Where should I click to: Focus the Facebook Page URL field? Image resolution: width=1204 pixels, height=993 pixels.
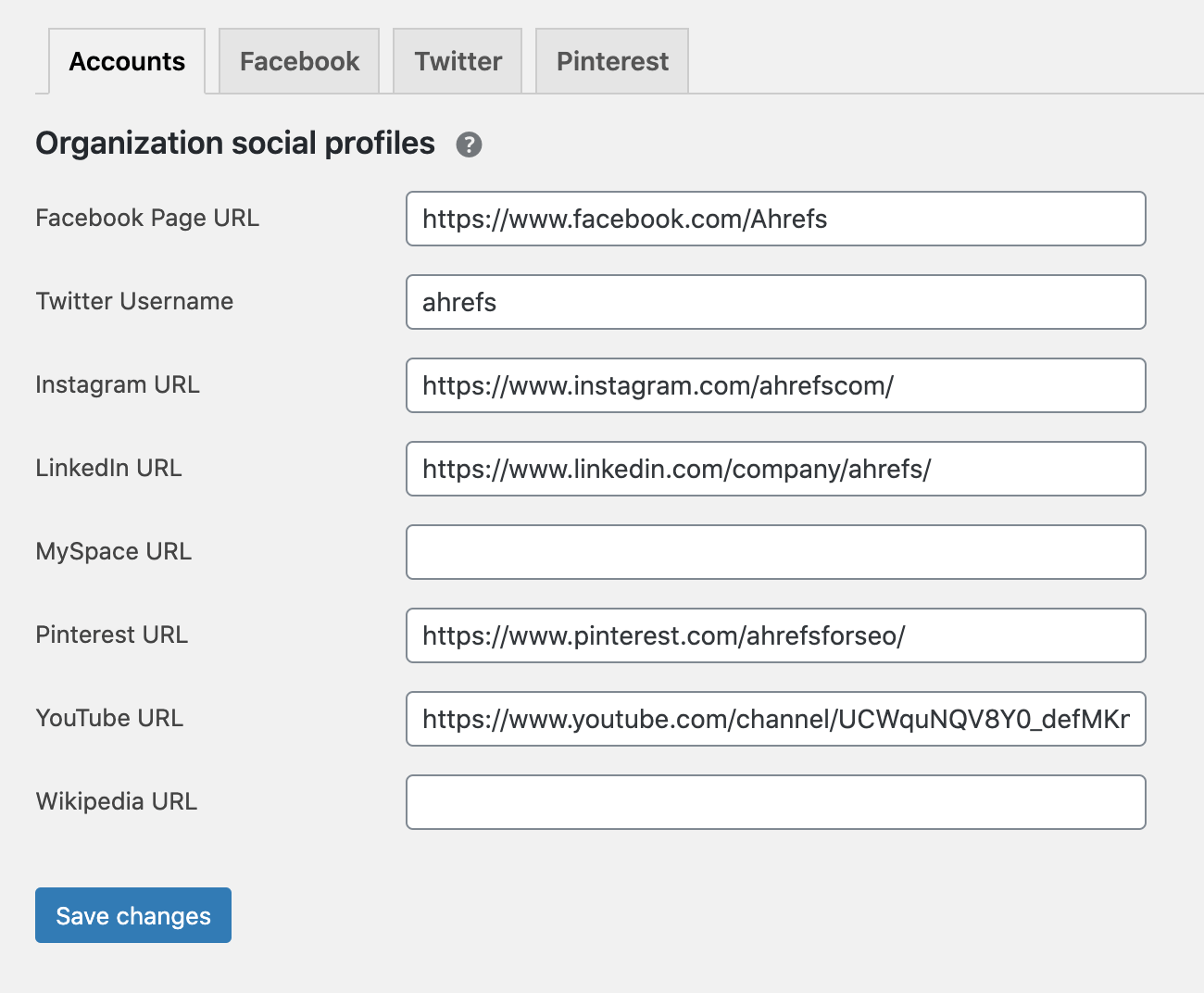775,219
